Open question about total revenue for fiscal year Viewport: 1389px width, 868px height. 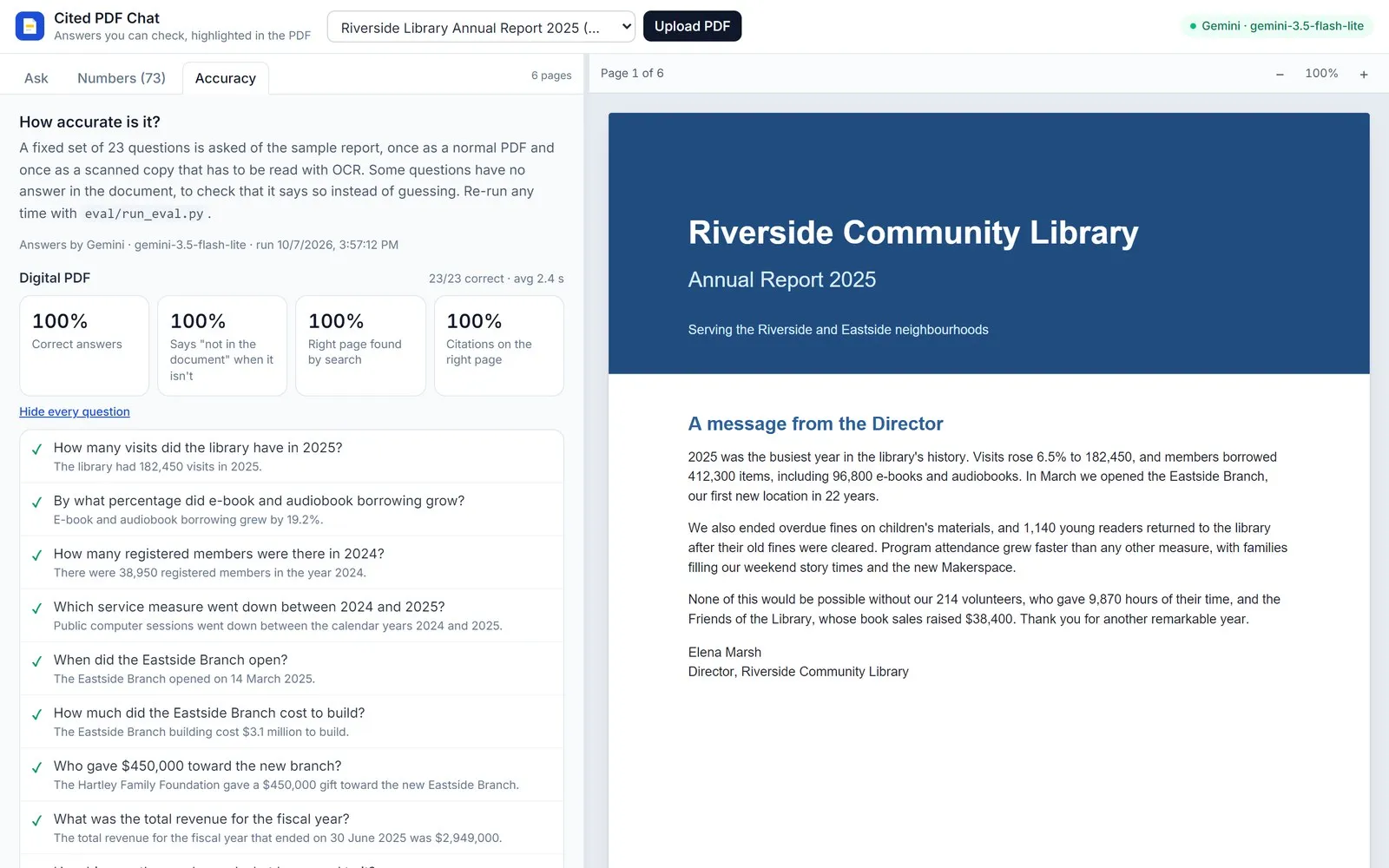pos(292,827)
